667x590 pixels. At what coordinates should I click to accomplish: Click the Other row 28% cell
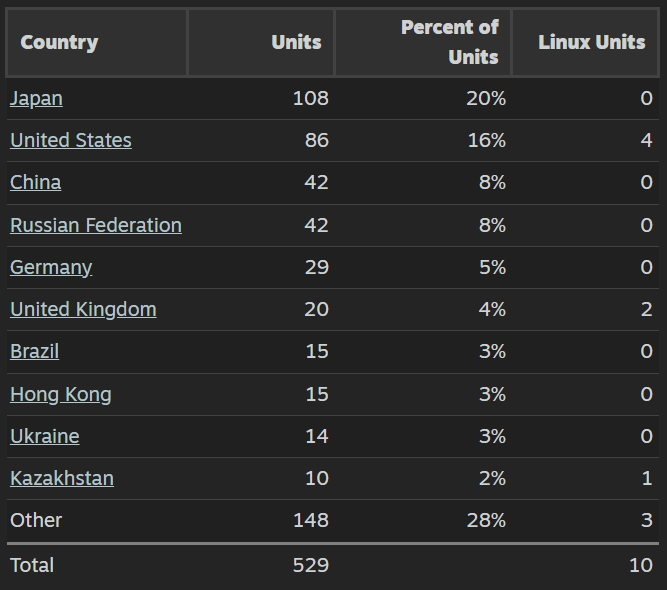486,520
